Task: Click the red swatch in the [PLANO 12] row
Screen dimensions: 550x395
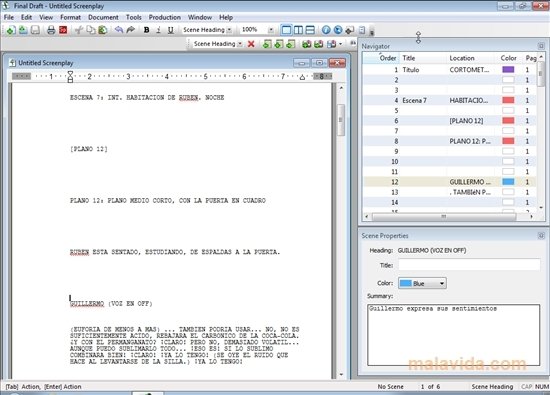Action: pyautogui.click(x=508, y=121)
